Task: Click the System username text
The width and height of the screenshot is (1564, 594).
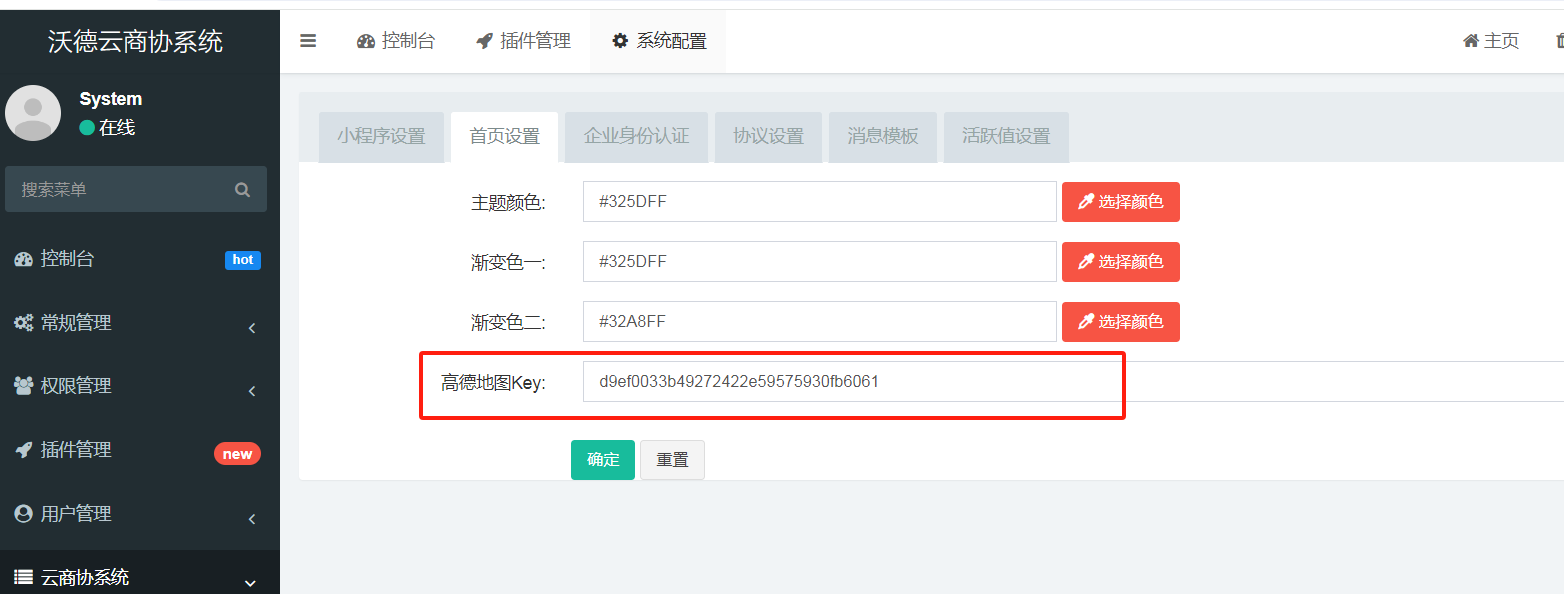Action: [111, 99]
